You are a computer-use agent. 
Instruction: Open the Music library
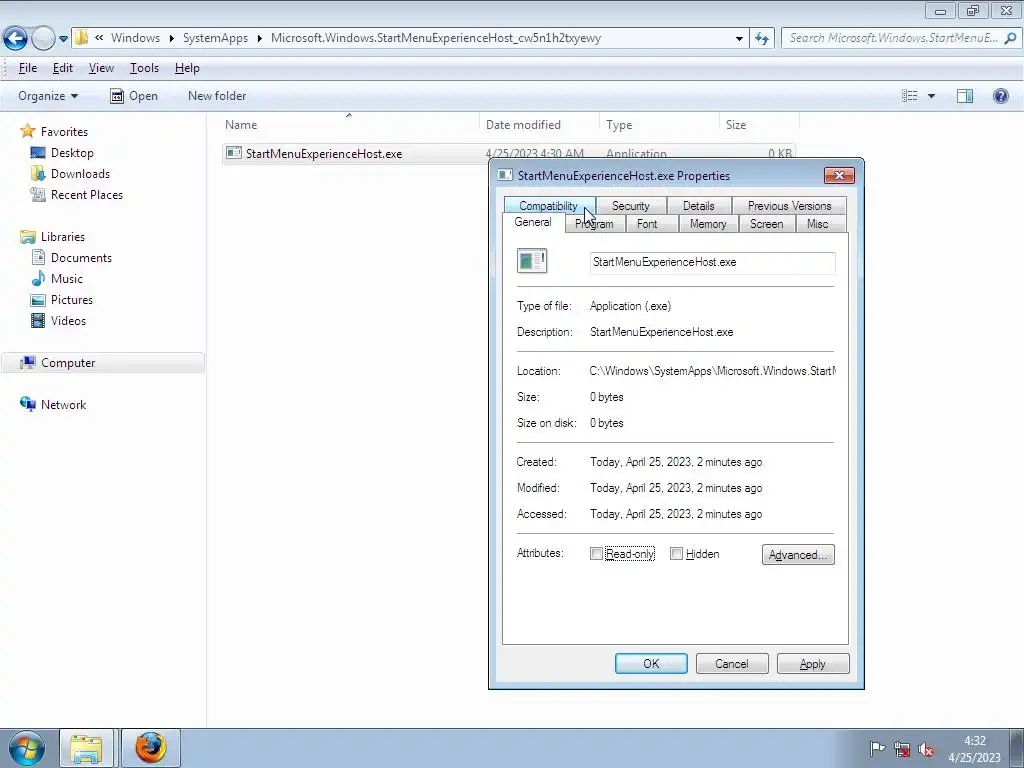coord(67,279)
